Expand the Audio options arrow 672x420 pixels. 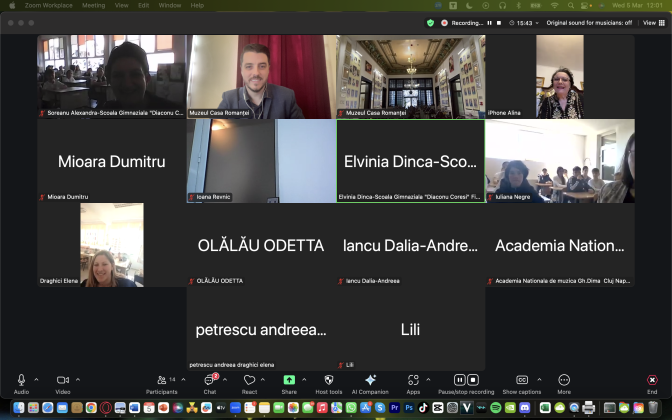[36, 380]
